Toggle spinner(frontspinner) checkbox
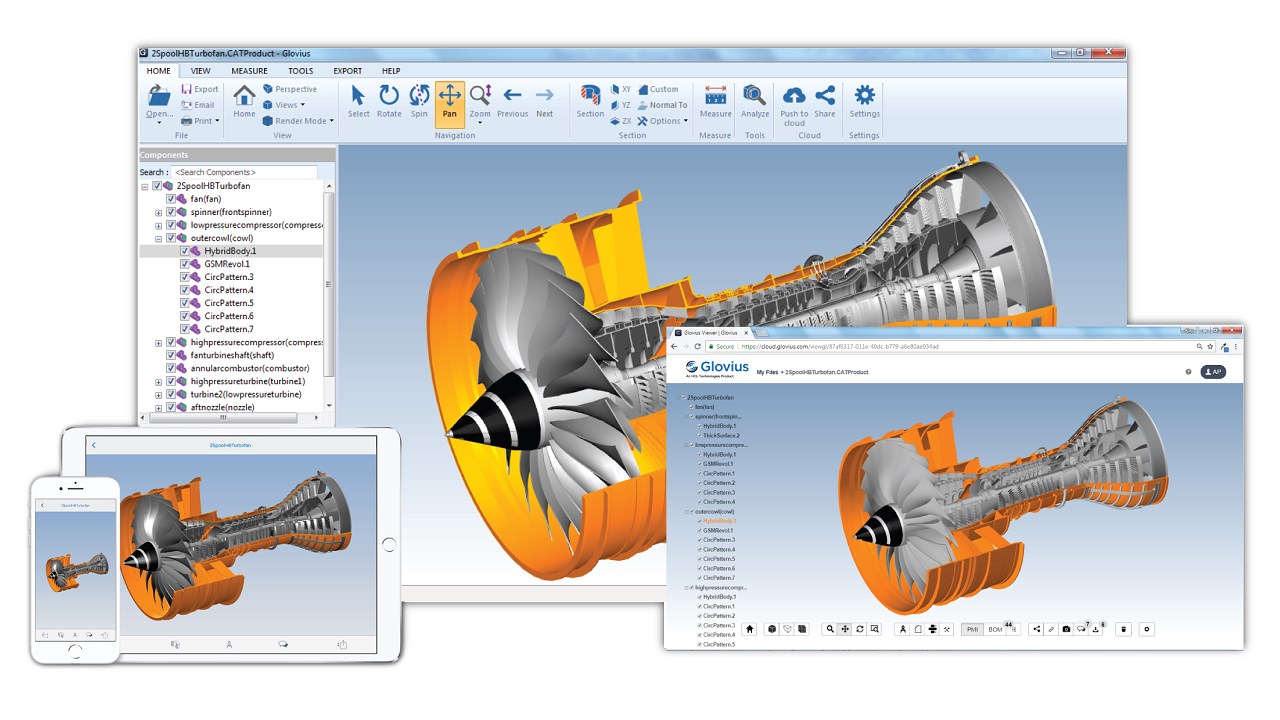Screen dimensions: 1280x720 click(171, 212)
